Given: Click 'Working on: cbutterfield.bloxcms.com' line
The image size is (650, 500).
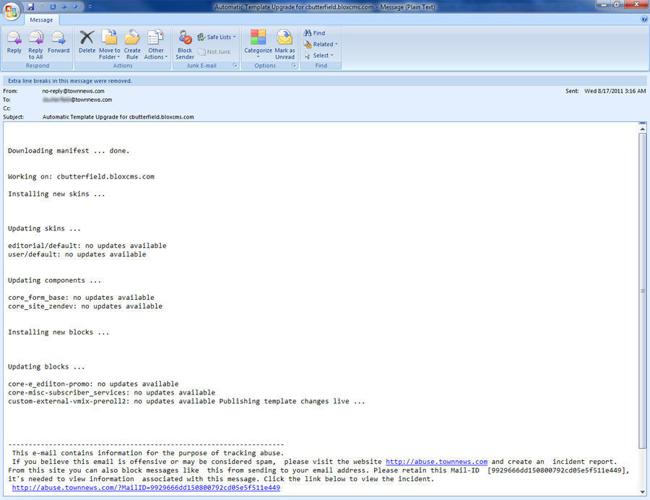Looking at the screenshot, I should (81, 177).
